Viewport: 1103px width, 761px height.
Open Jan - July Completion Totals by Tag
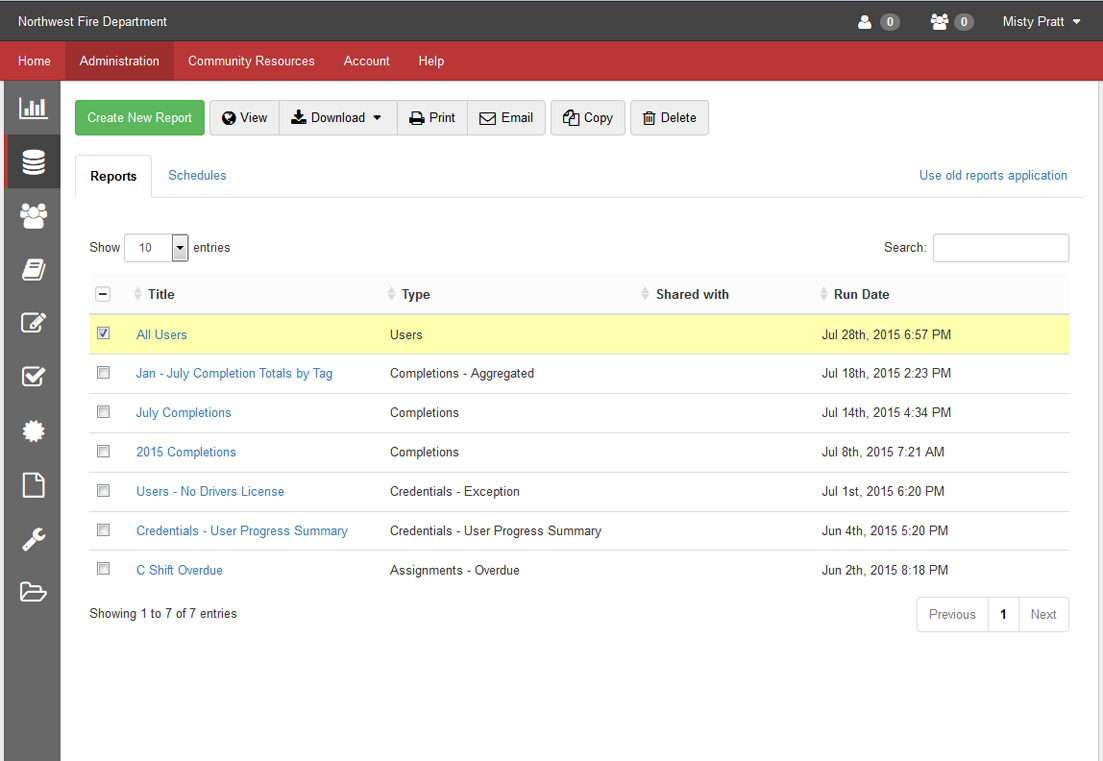(x=234, y=373)
